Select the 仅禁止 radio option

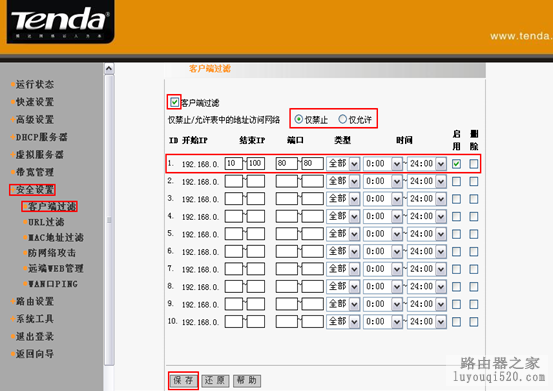click(x=298, y=119)
